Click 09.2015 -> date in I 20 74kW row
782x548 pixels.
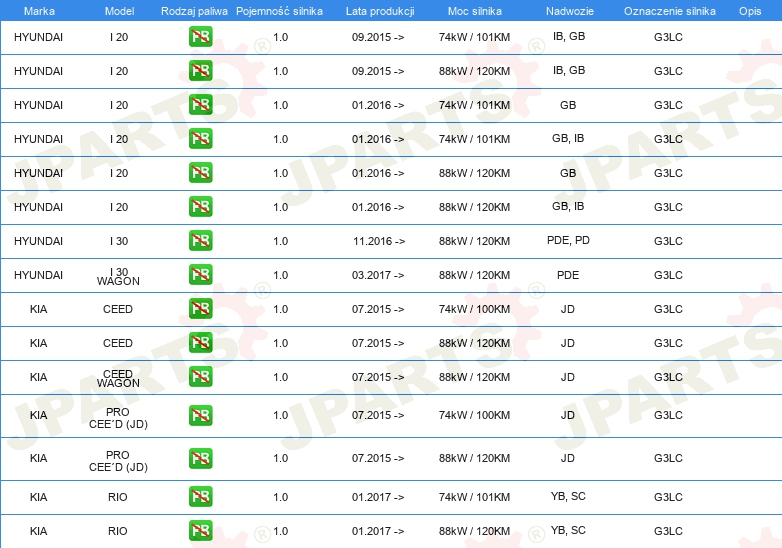pos(378,37)
